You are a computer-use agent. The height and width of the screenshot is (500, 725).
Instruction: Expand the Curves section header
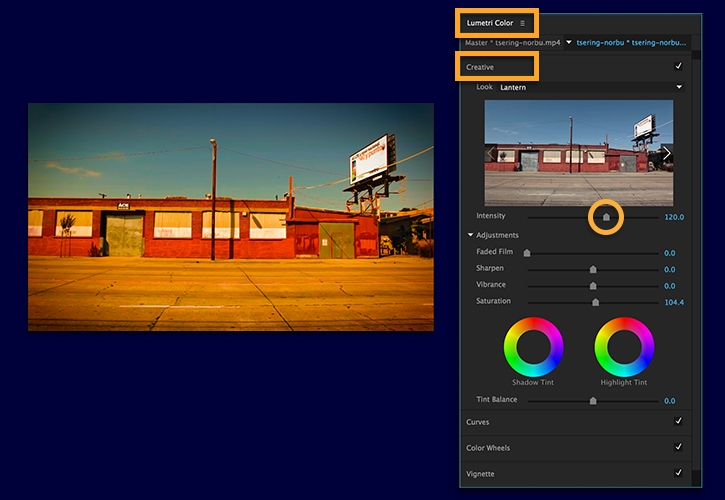pyautogui.click(x=478, y=422)
